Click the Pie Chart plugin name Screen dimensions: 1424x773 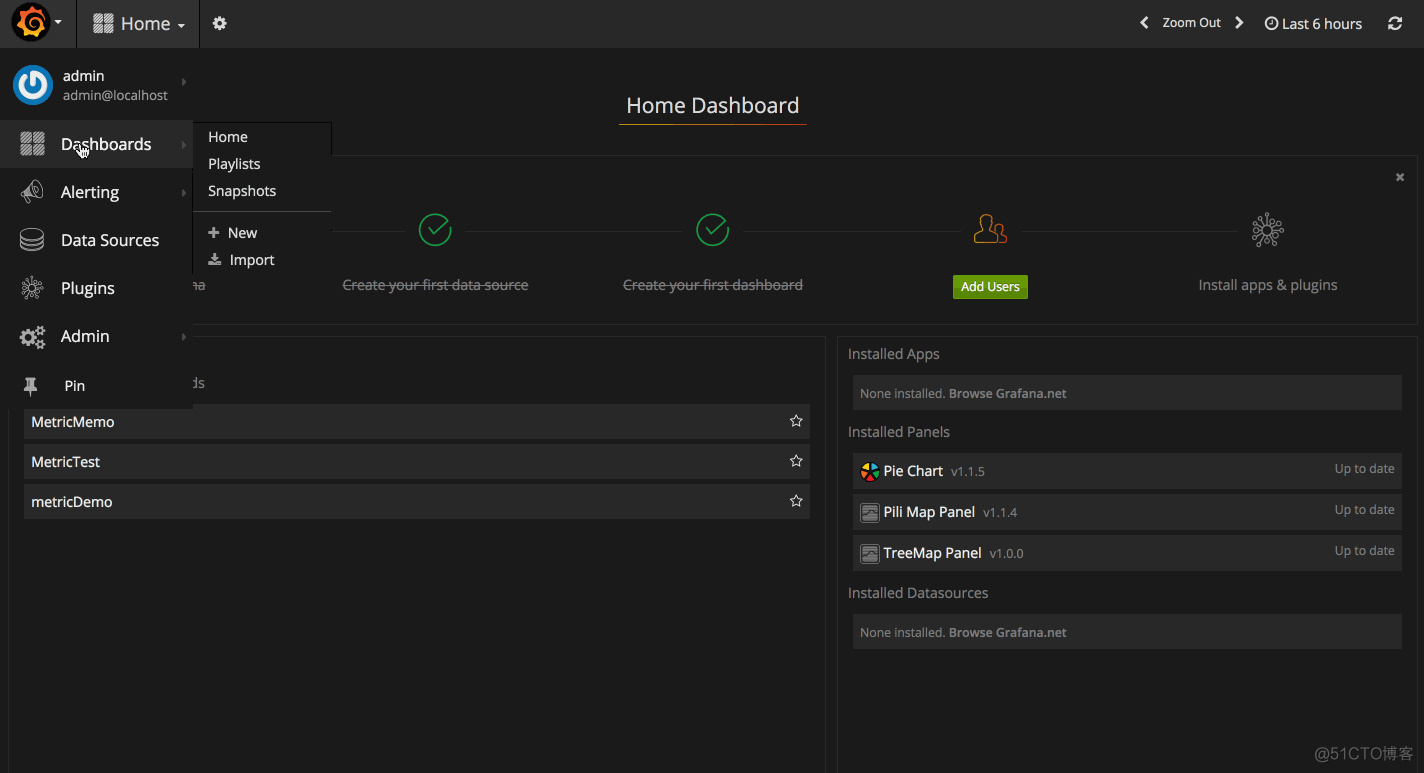pos(913,471)
